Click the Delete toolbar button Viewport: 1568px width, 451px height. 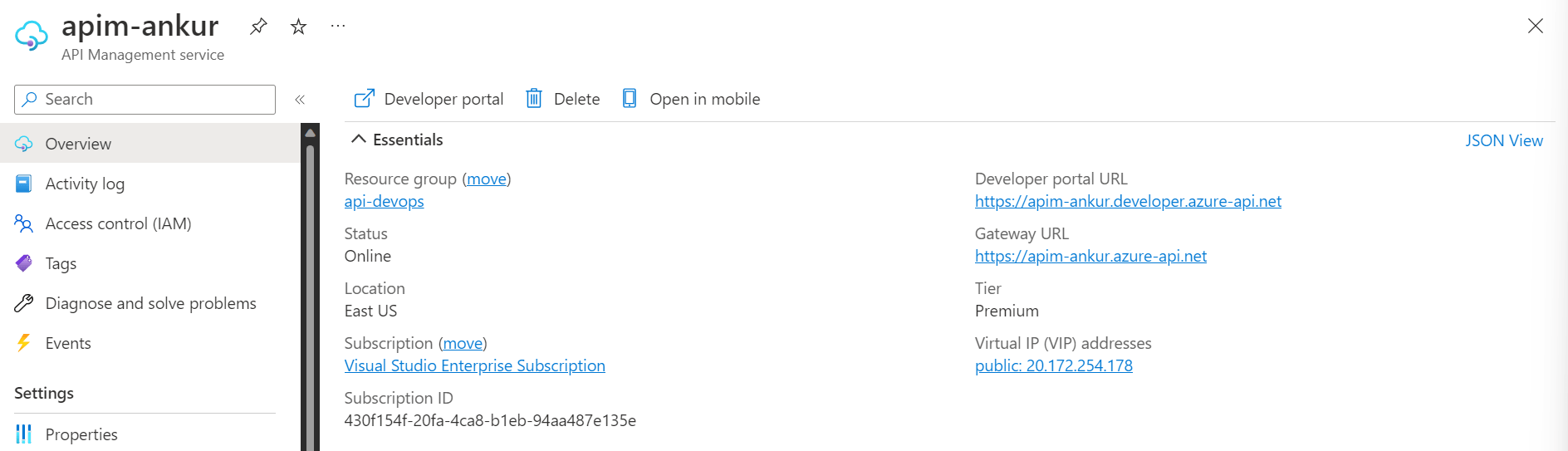tap(563, 99)
